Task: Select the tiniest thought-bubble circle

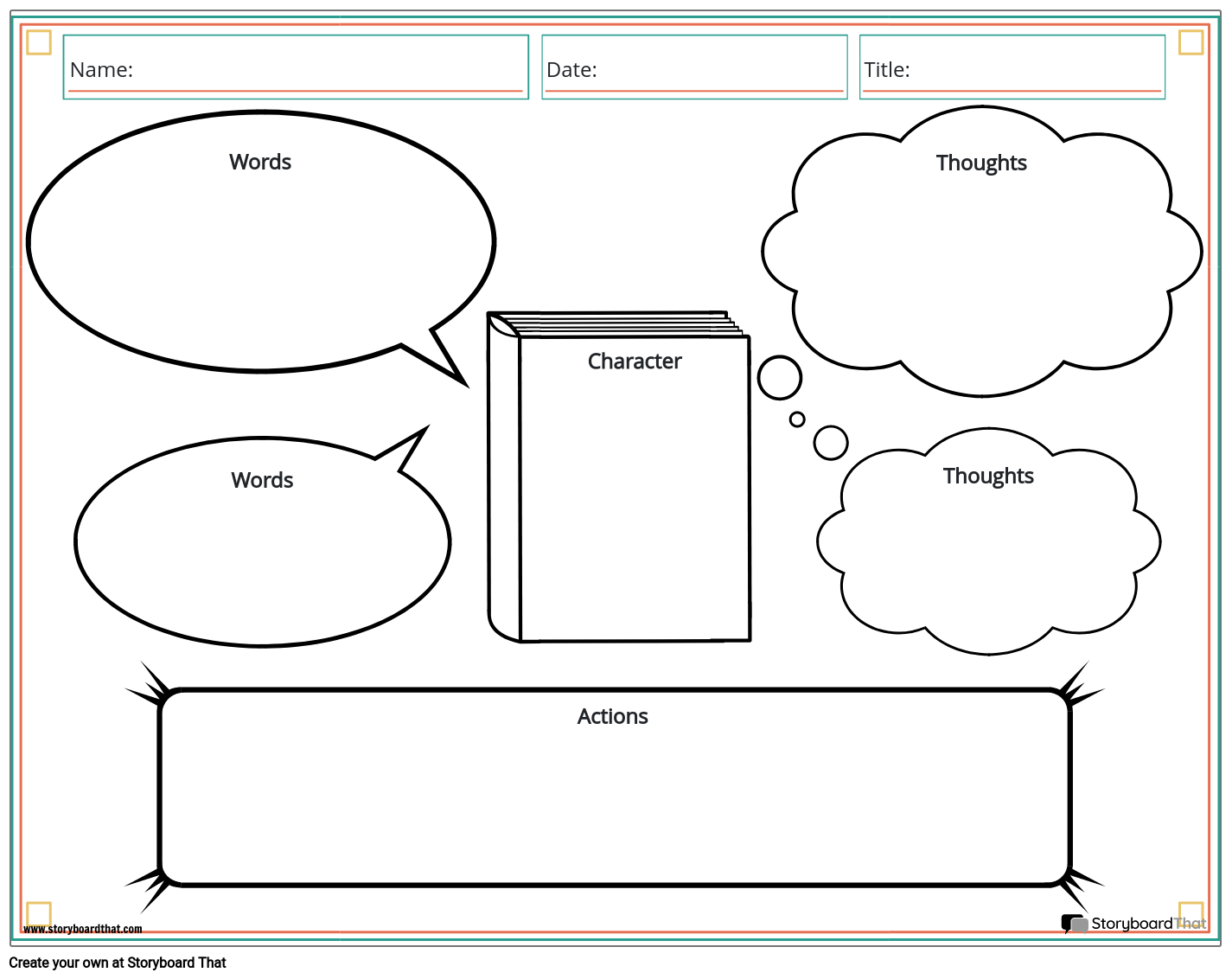Action: coord(797,419)
